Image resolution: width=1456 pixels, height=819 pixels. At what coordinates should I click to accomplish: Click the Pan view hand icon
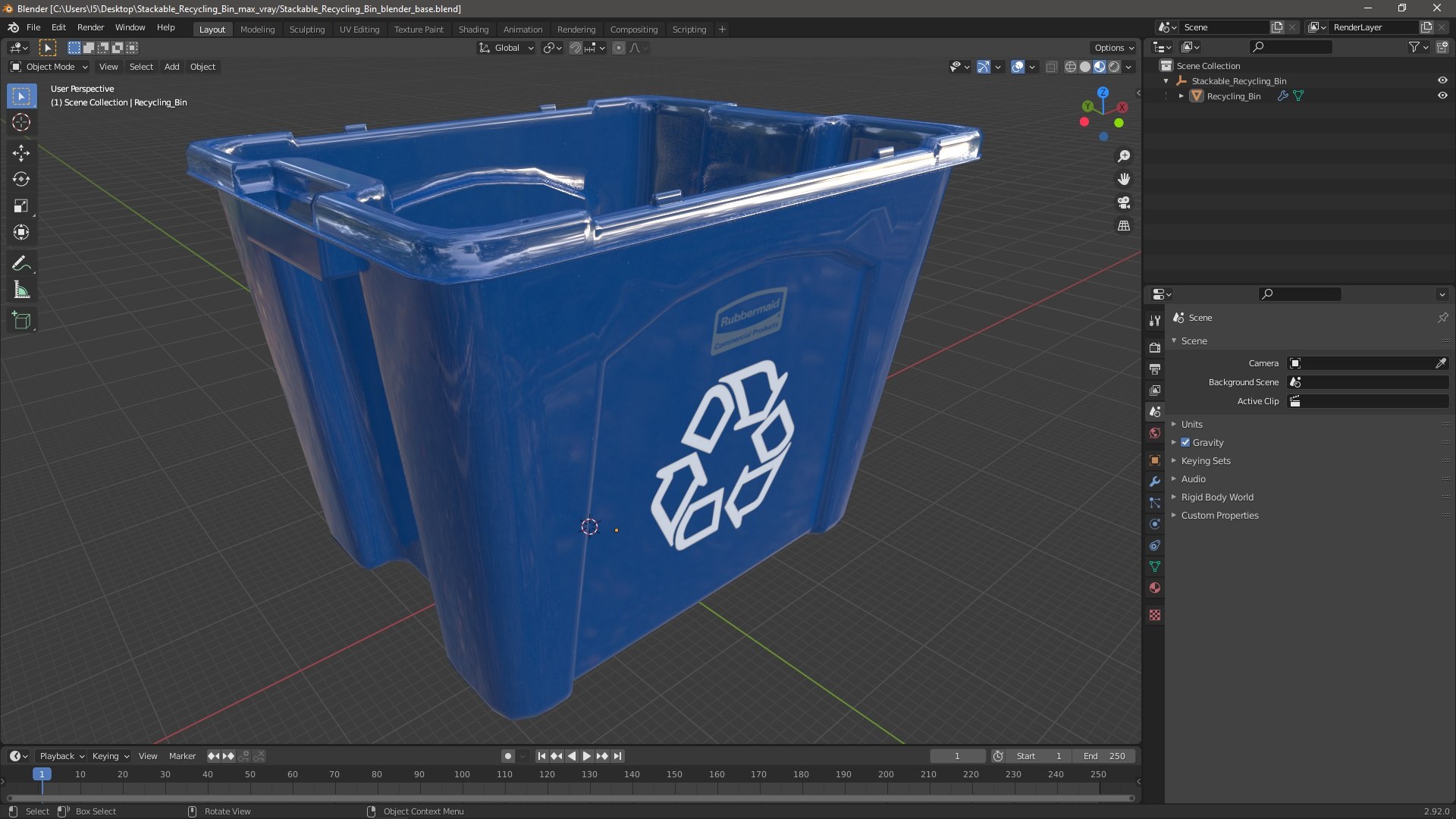tap(1124, 179)
